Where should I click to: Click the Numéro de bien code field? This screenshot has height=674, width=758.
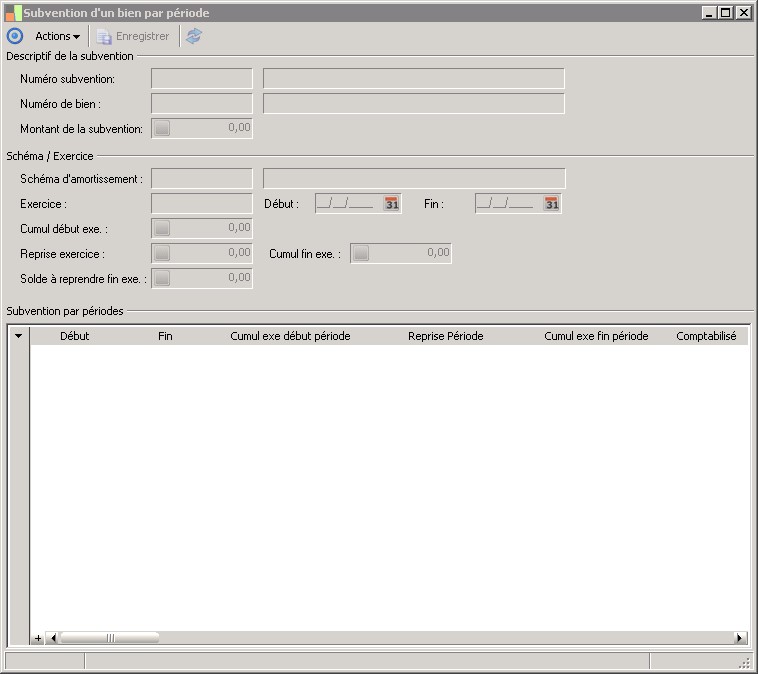[202, 103]
